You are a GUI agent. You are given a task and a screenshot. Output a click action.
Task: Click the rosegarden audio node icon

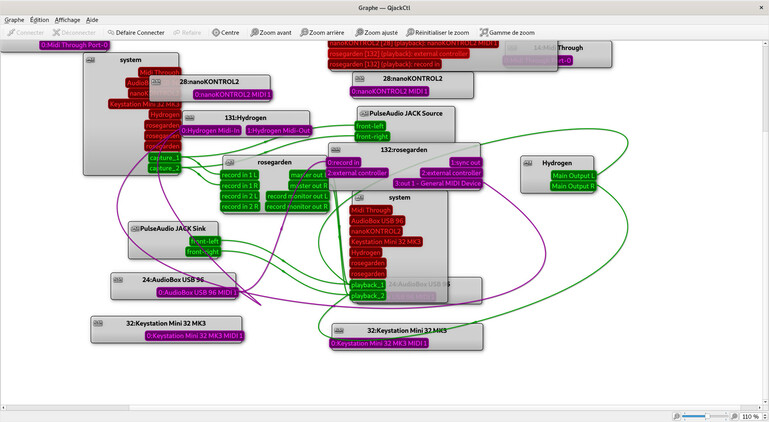(x=230, y=162)
